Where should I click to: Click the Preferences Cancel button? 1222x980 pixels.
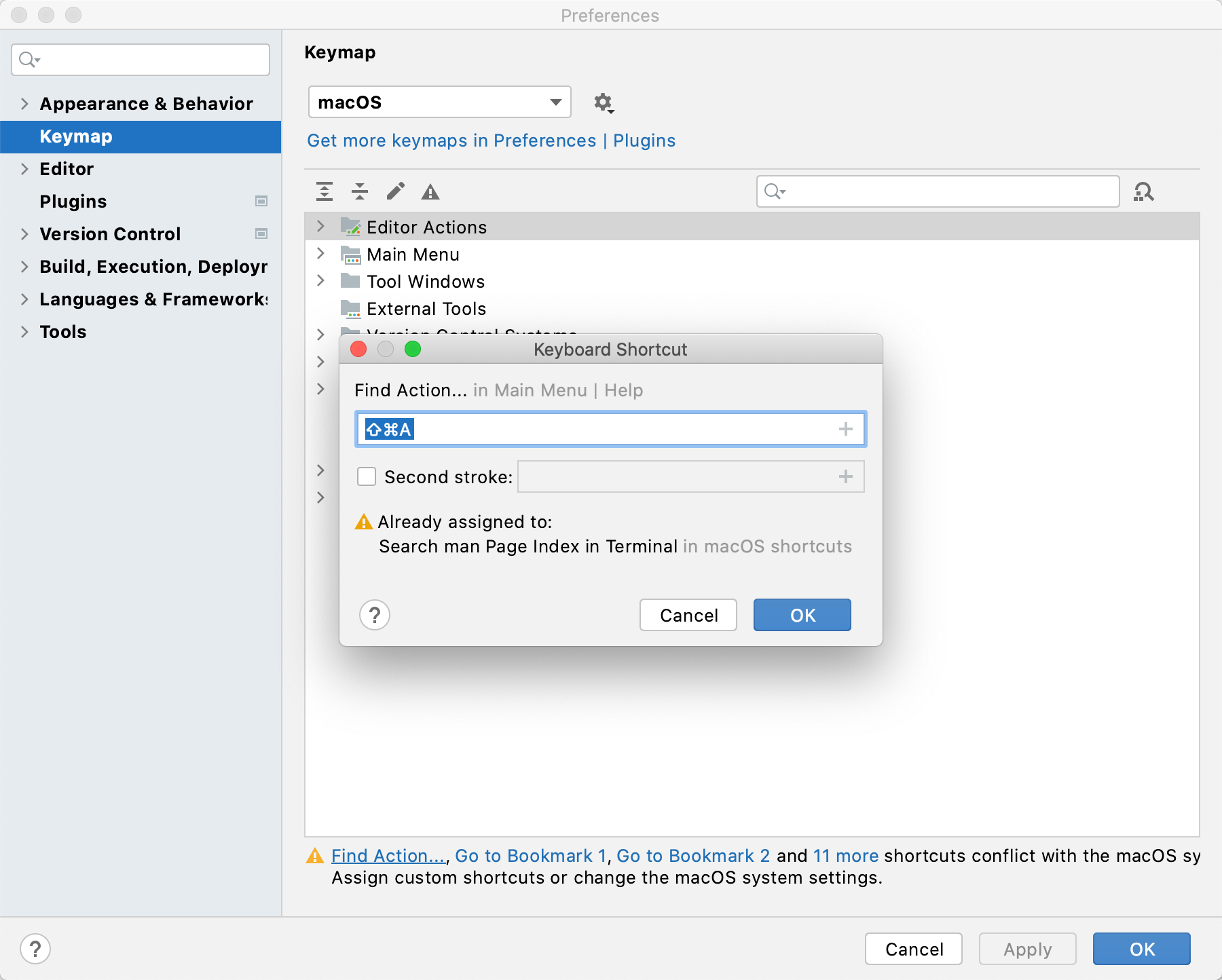[x=914, y=949]
